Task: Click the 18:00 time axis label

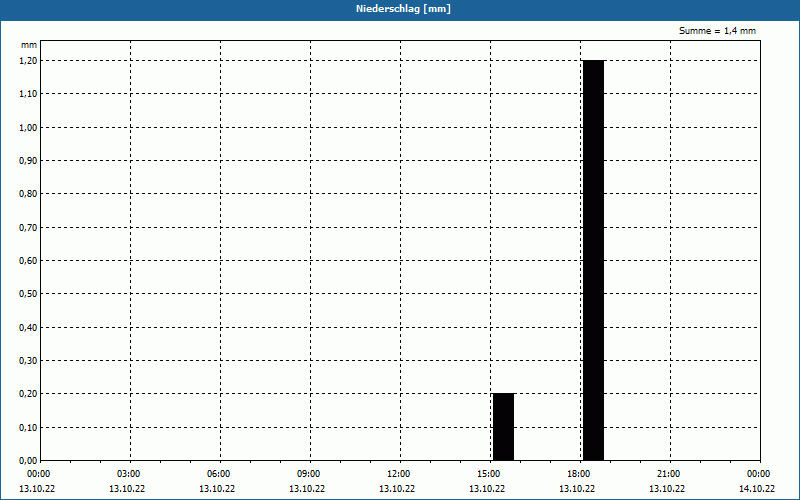Action: click(x=579, y=474)
